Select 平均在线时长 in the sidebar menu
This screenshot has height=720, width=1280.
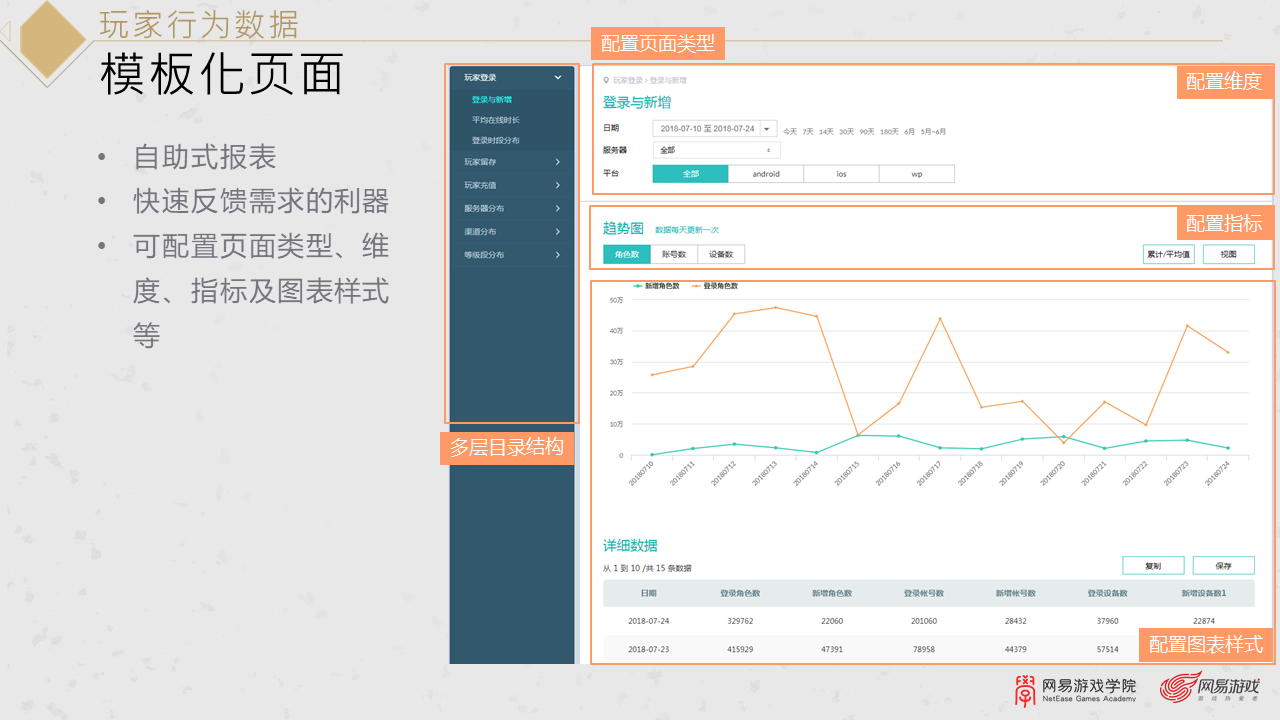497,121
